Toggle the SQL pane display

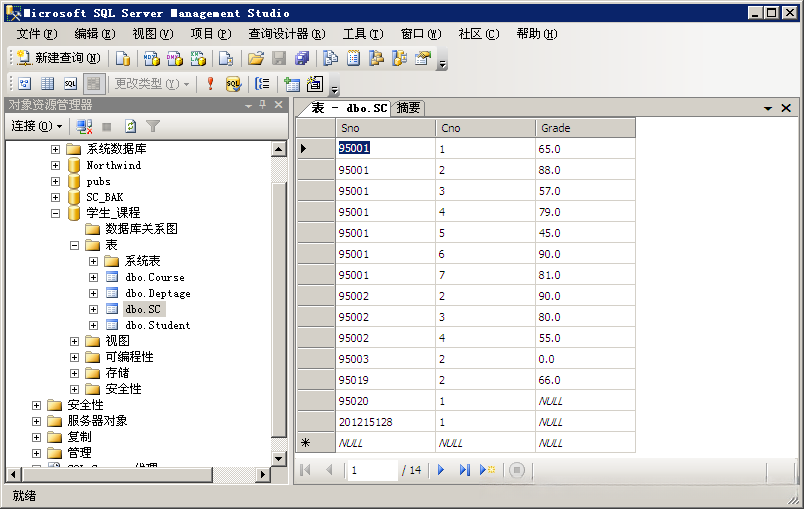70,84
